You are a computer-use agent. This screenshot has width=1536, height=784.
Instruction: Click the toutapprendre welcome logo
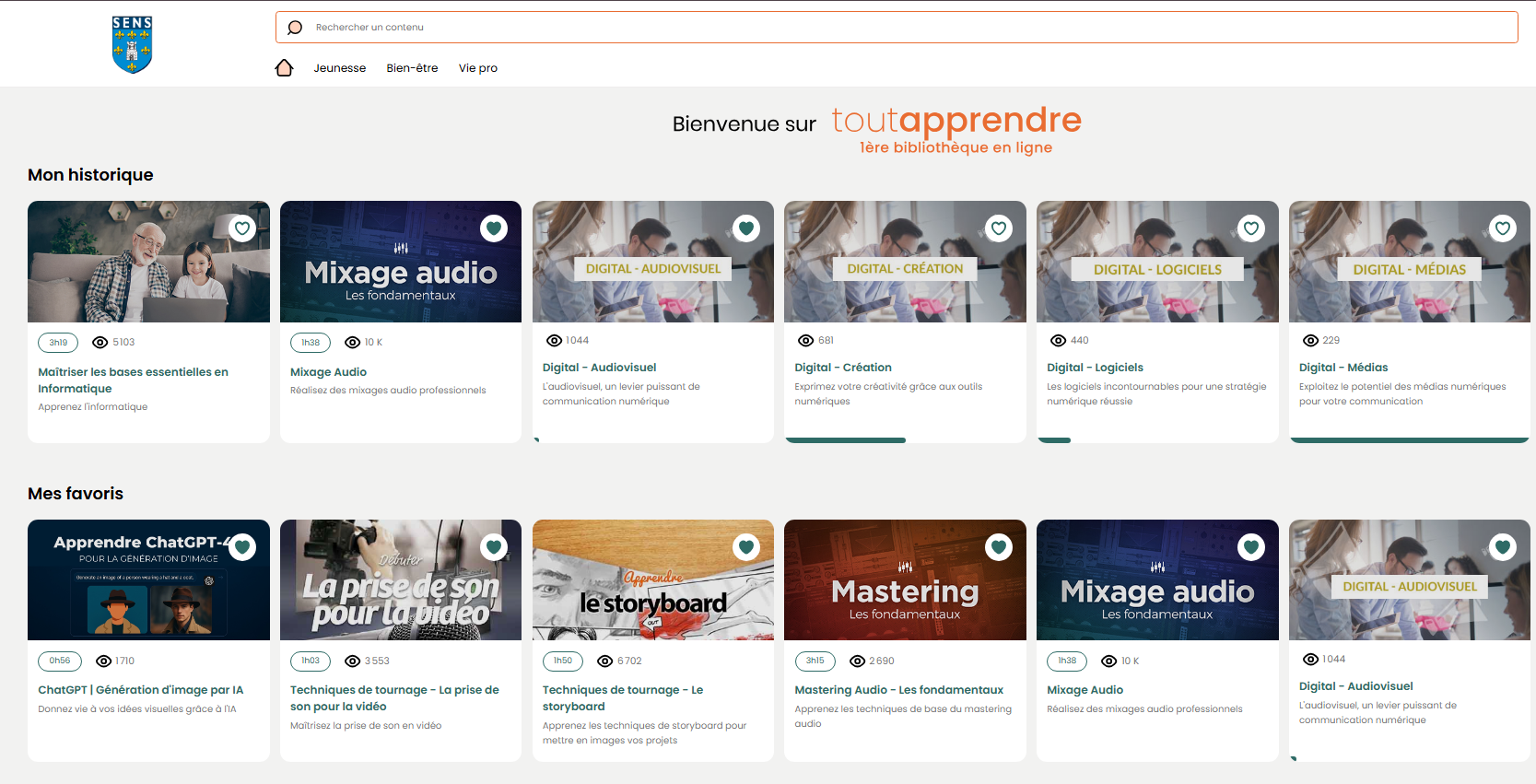pyautogui.click(x=956, y=129)
